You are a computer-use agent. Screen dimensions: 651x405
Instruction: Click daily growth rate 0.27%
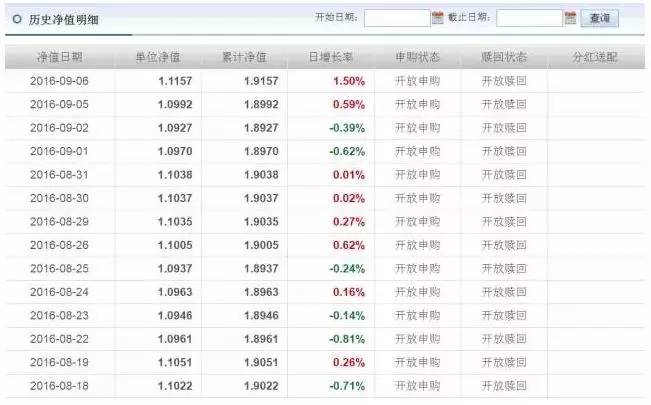click(349, 222)
